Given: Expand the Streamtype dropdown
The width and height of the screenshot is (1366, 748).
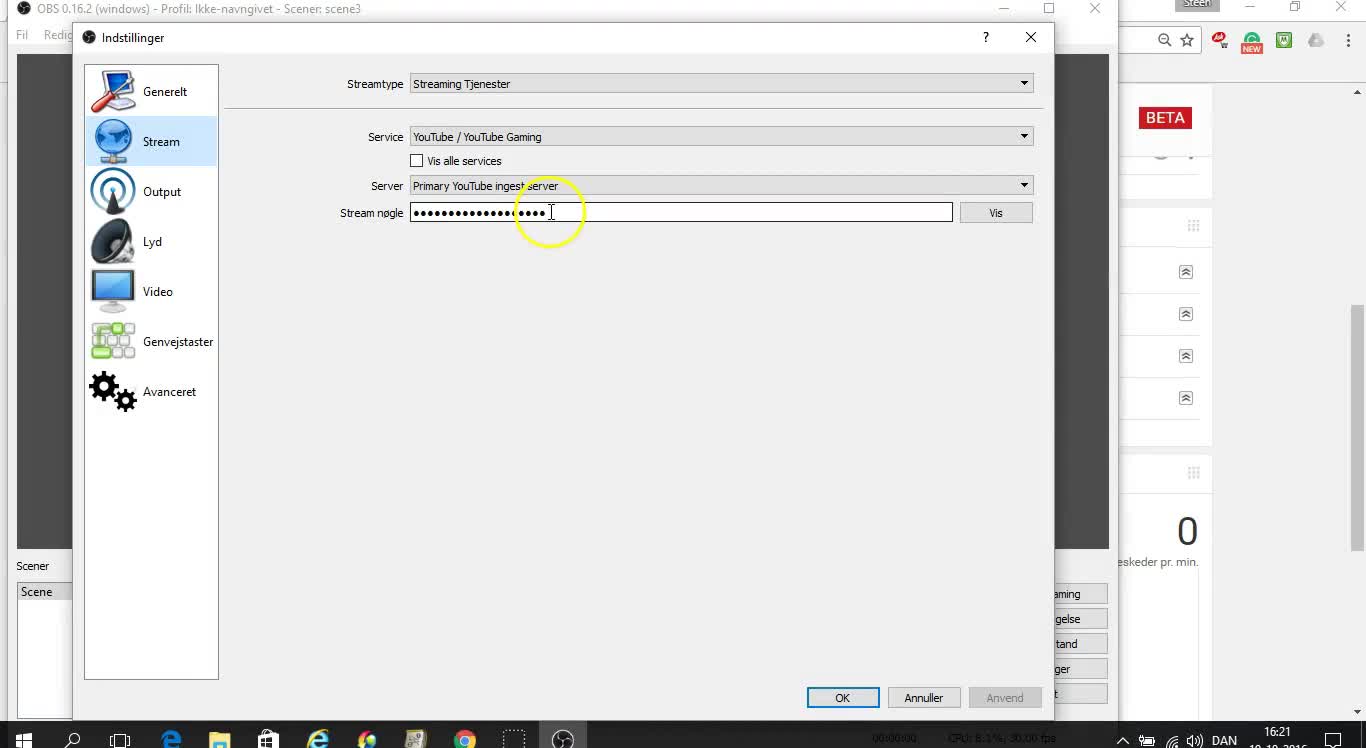Looking at the screenshot, I should 721,84.
